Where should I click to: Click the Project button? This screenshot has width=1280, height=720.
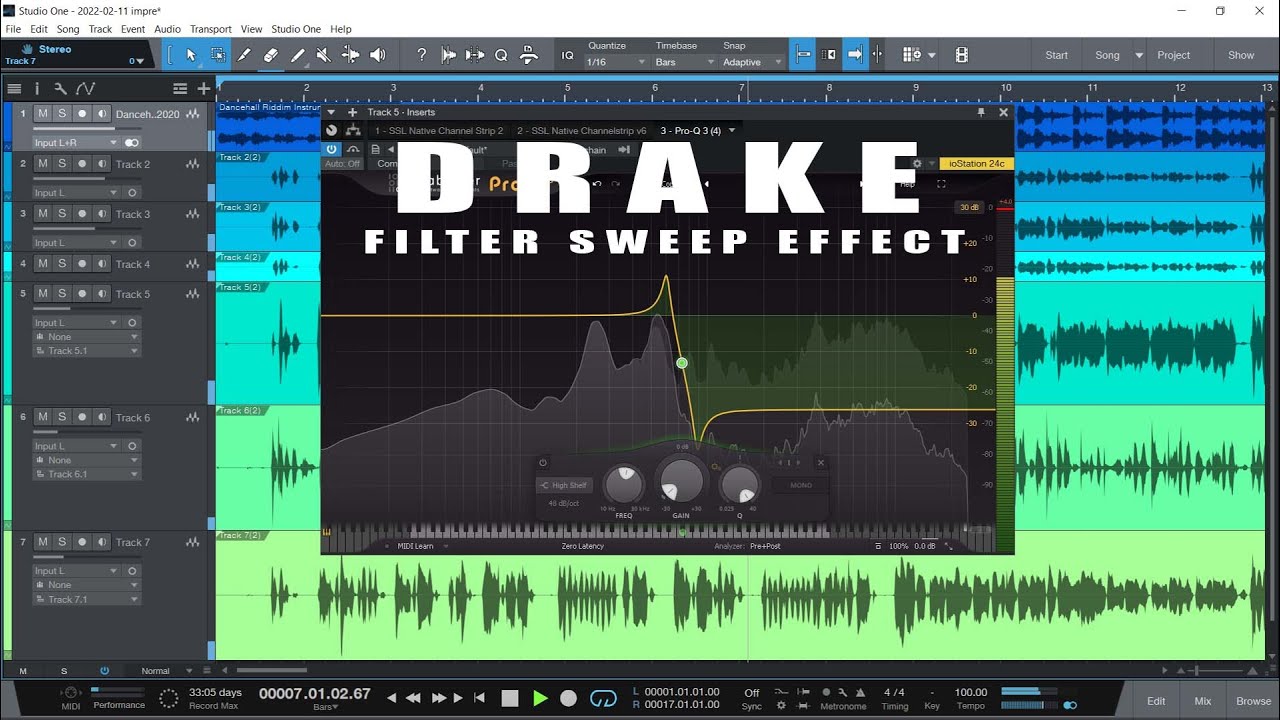pos(1174,55)
